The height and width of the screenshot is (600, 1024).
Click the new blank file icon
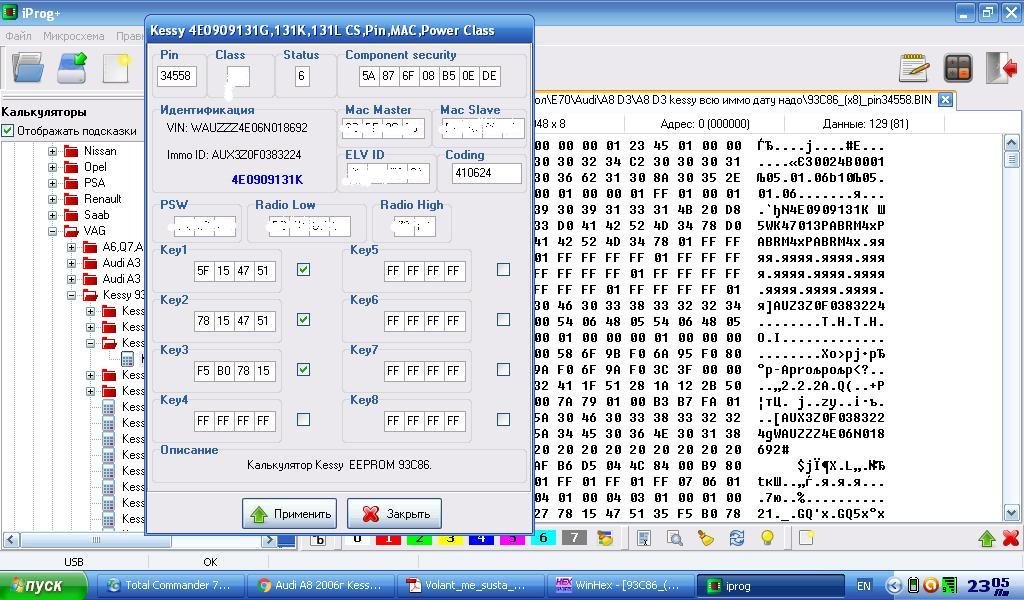point(116,68)
